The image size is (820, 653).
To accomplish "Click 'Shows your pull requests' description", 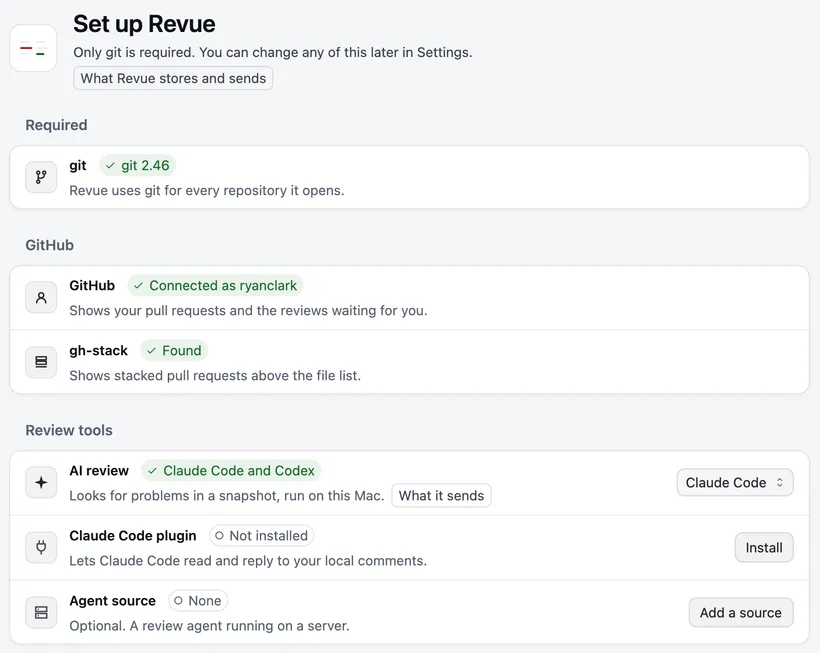I will [x=248, y=311].
